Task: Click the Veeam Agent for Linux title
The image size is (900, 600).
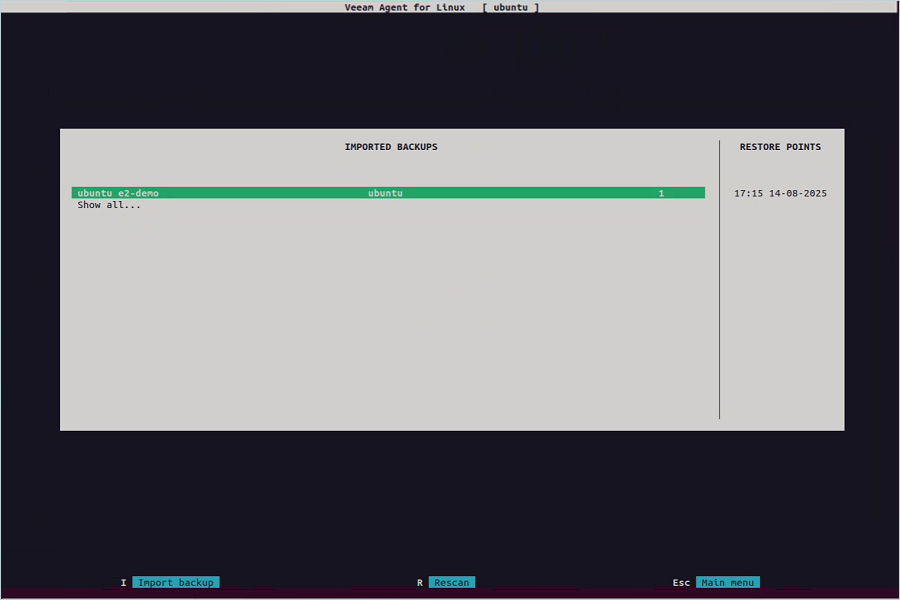Action: click(405, 7)
